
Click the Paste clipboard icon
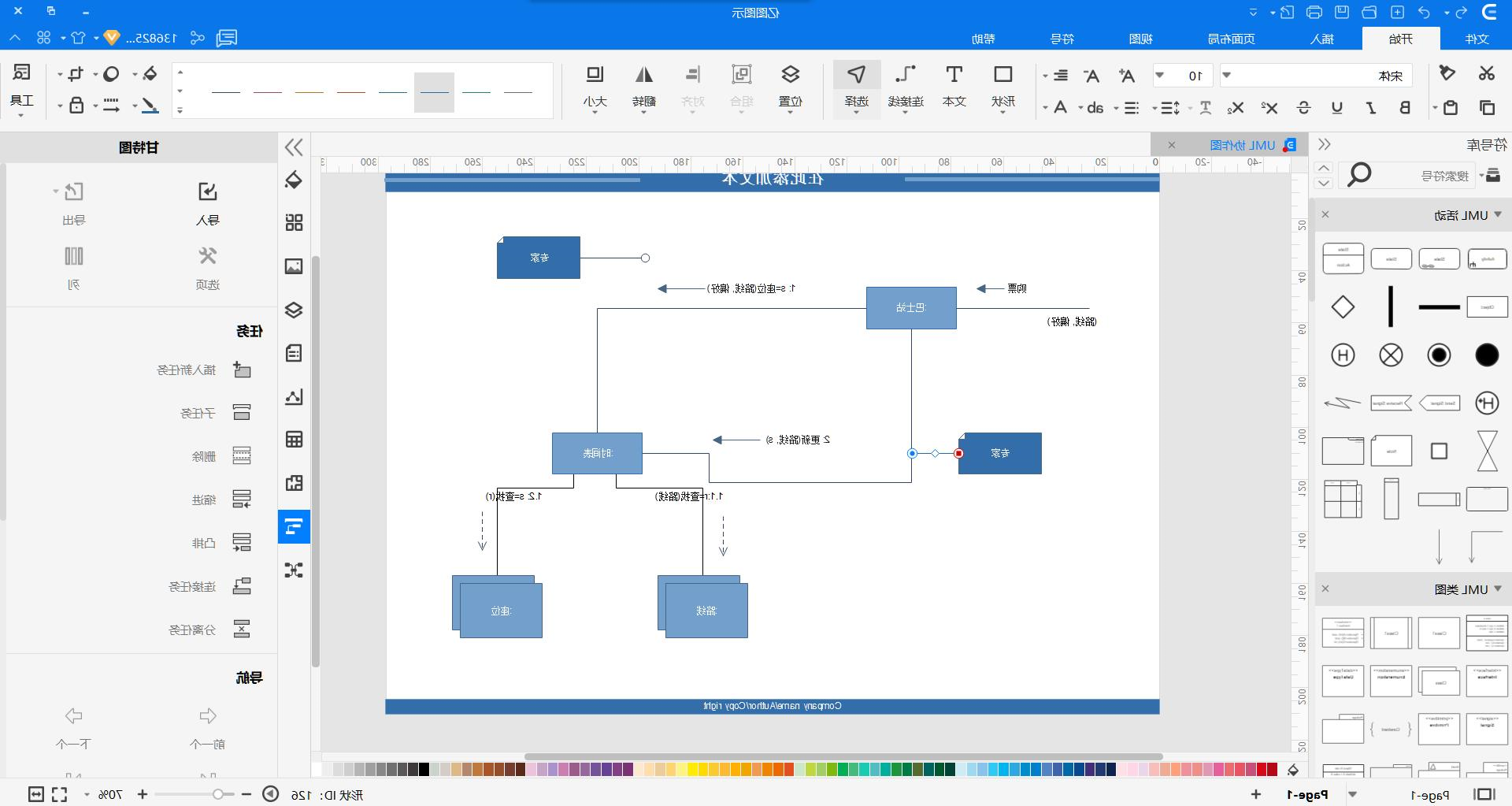[1451, 107]
